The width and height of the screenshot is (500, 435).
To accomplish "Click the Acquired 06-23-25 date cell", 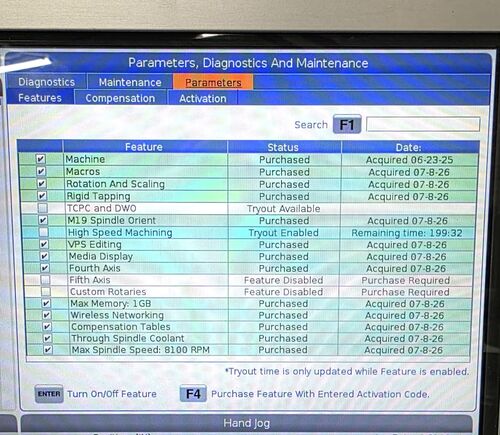I will pos(409,160).
